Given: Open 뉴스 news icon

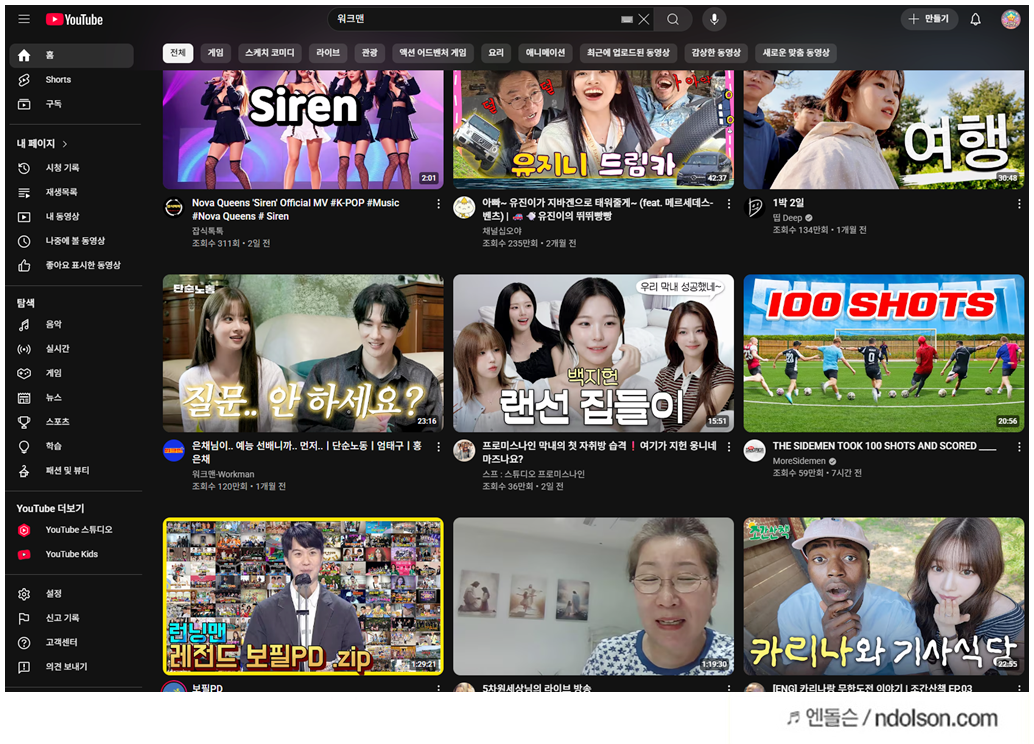Looking at the screenshot, I should point(24,398).
